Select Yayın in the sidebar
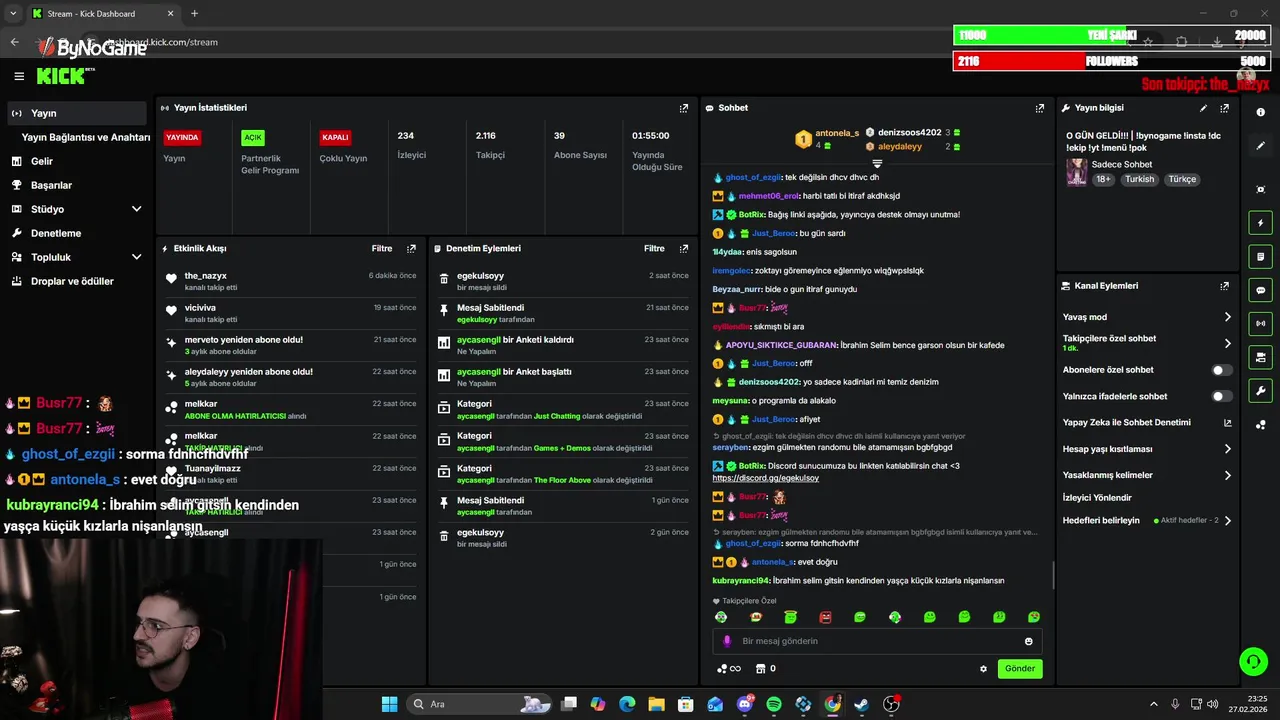Screen dimensions: 1280x720 tap(76, 113)
